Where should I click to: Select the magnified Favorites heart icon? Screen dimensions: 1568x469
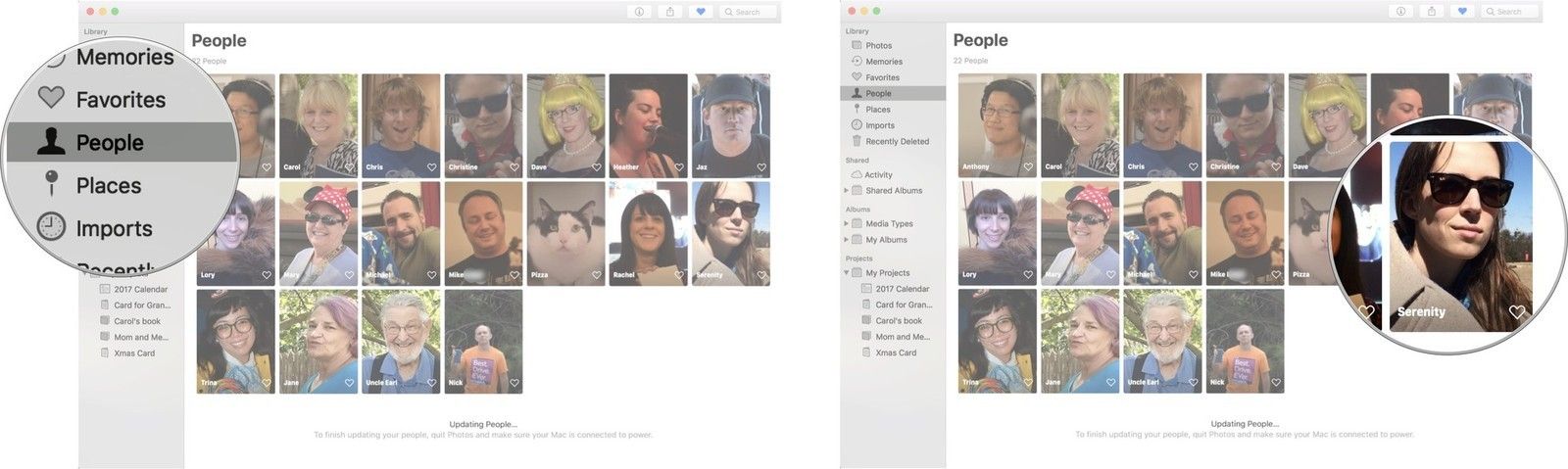tap(51, 98)
